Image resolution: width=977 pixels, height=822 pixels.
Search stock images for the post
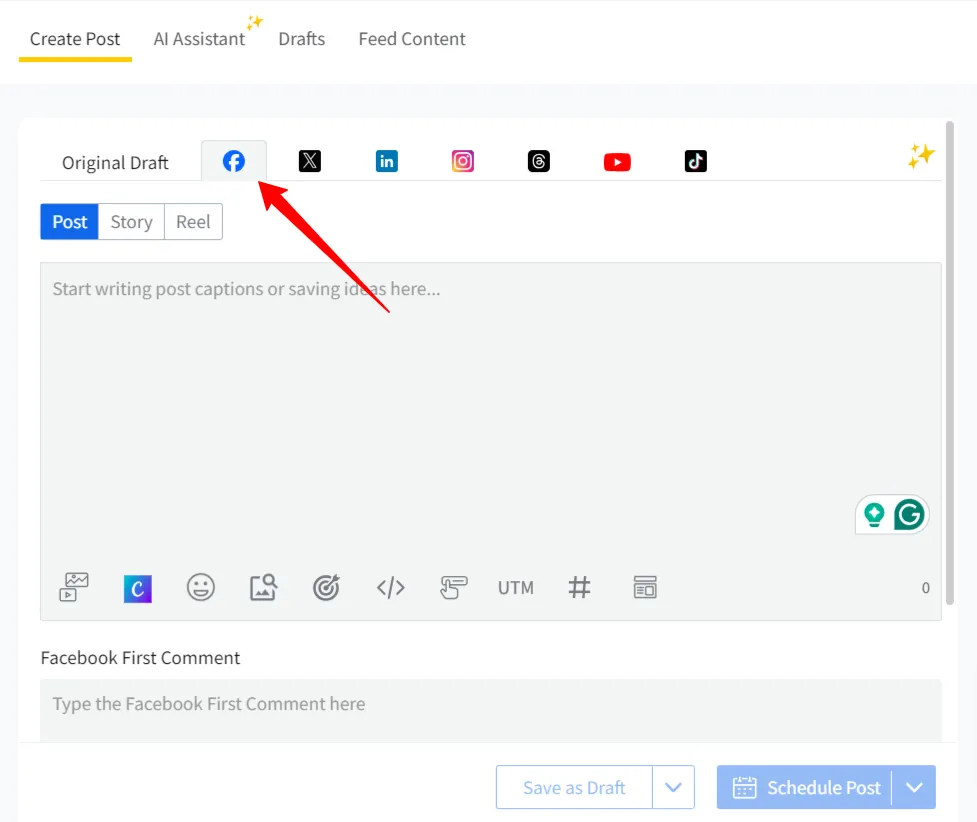[263, 588]
